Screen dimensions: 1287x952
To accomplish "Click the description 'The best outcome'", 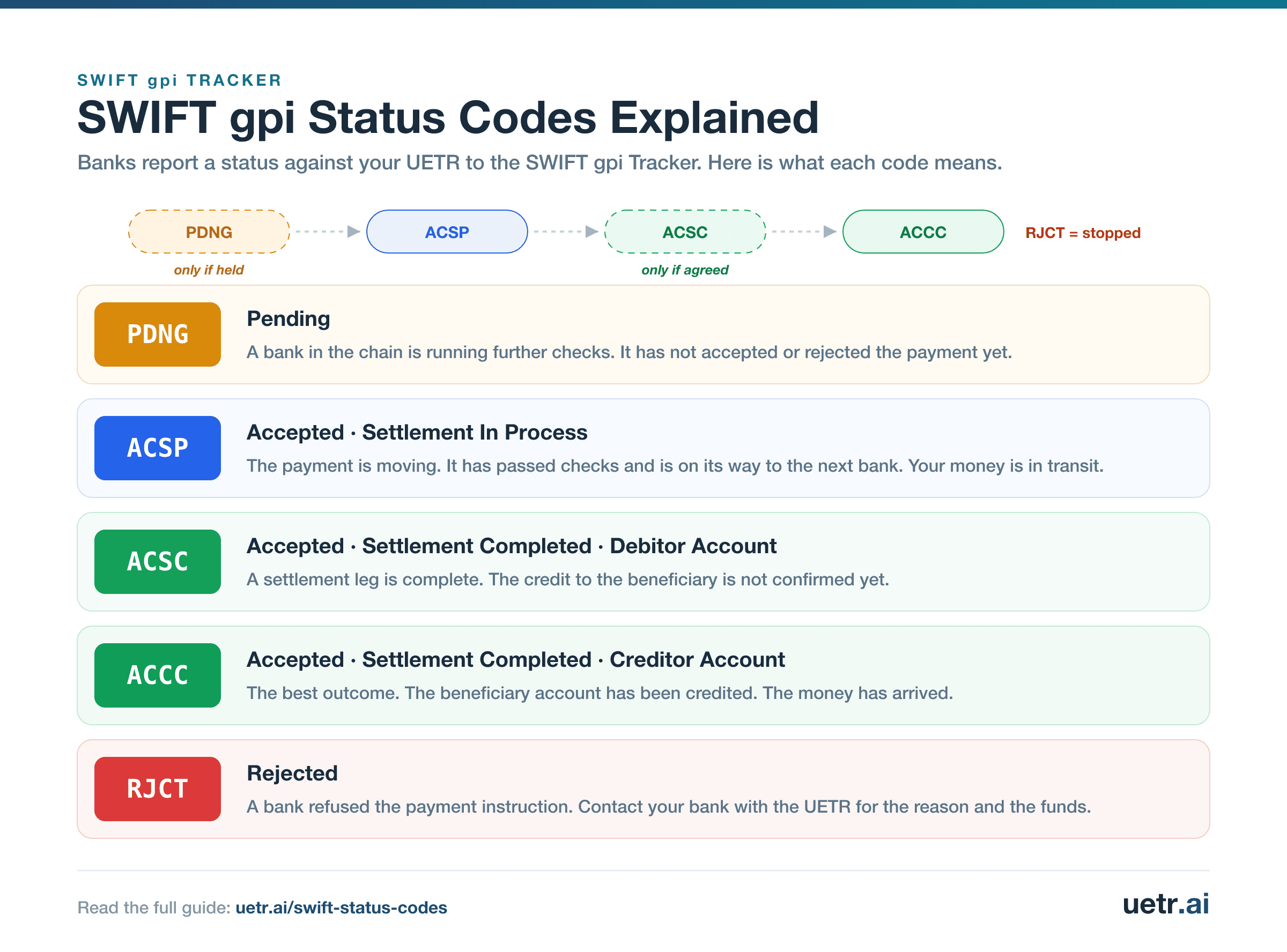I will pyautogui.click(x=600, y=693).
